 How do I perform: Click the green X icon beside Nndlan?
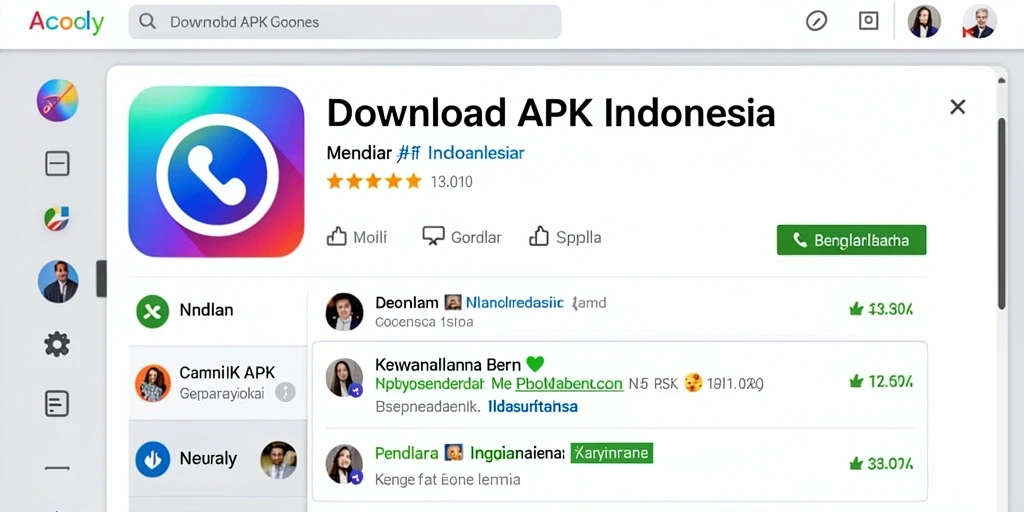[x=153, y=311]
